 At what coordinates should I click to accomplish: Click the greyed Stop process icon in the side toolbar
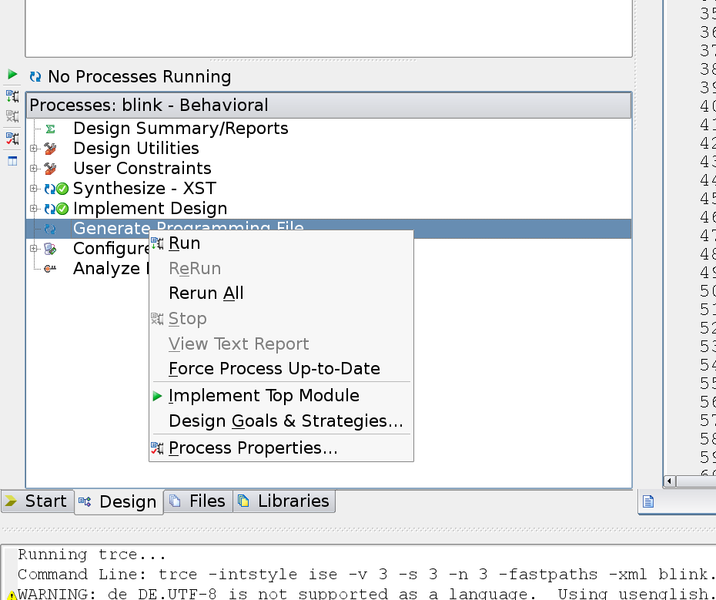click(12, 116)
